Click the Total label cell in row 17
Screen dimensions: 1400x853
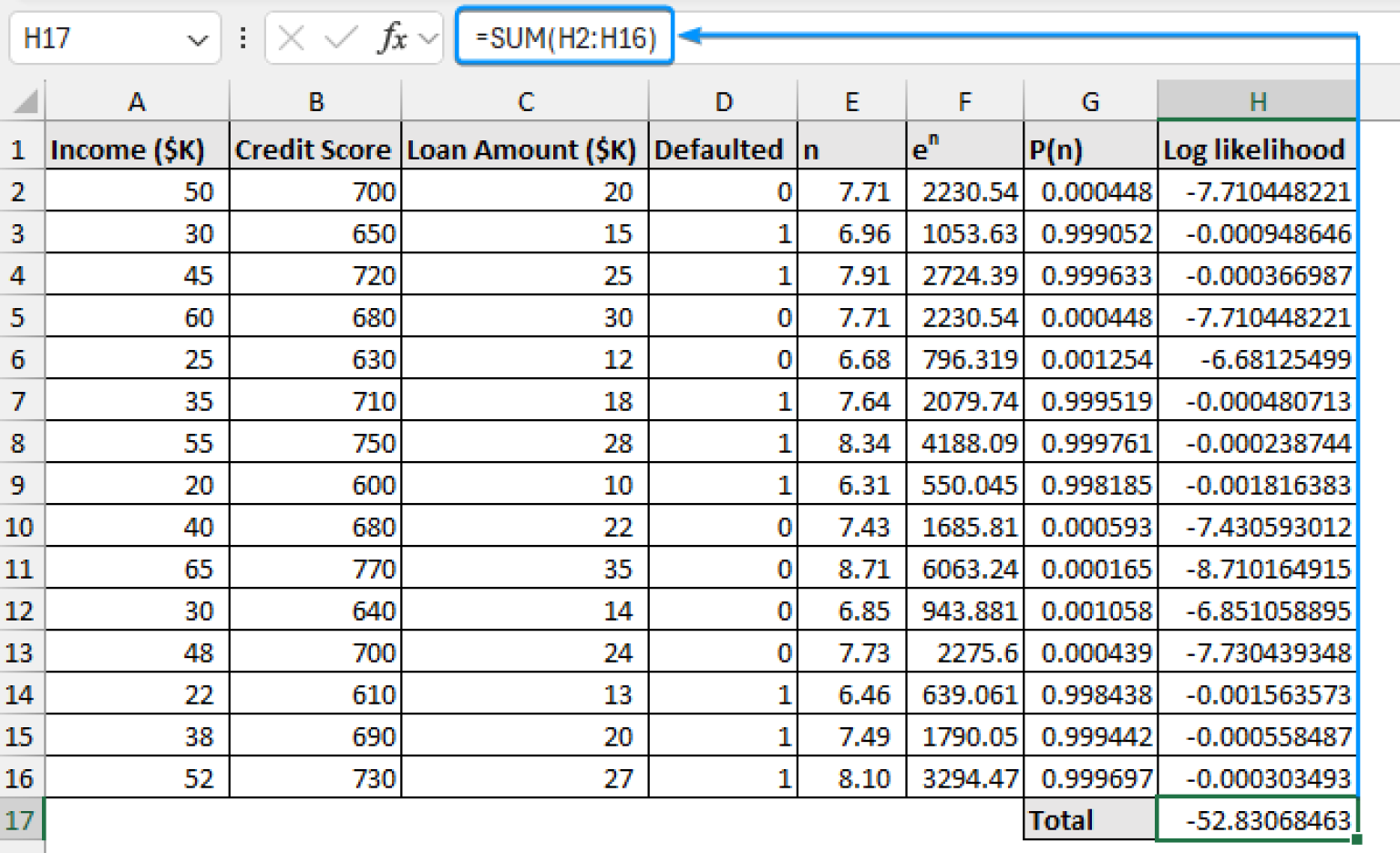pyautogui.click(x=1090, y=820)
